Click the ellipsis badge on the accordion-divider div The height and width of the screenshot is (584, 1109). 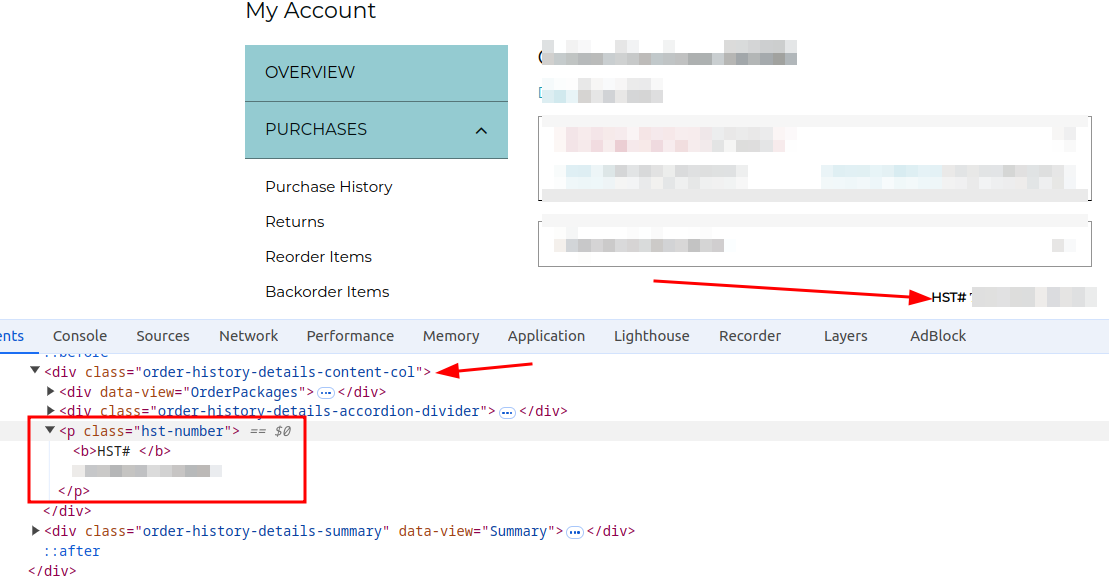tap(507, 412)
